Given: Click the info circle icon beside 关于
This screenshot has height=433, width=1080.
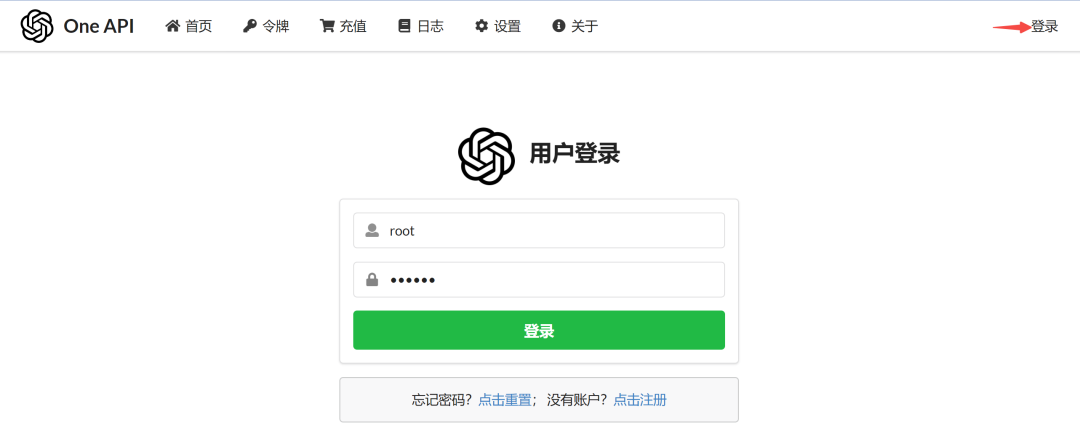Looking at the screenshot, I should coord(559,26).
